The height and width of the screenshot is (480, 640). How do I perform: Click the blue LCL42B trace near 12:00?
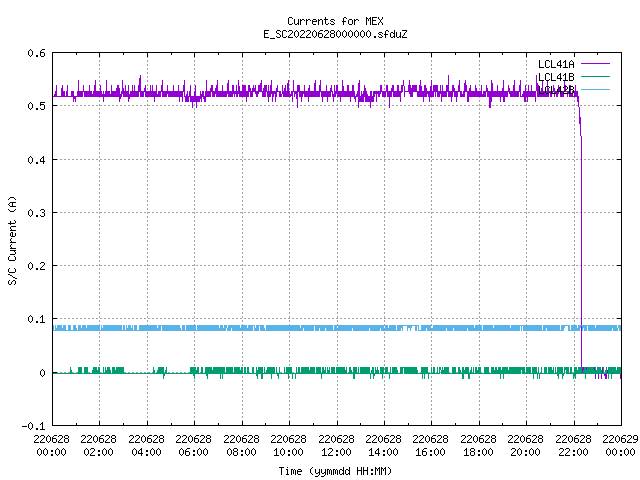(x=337, y=328)
